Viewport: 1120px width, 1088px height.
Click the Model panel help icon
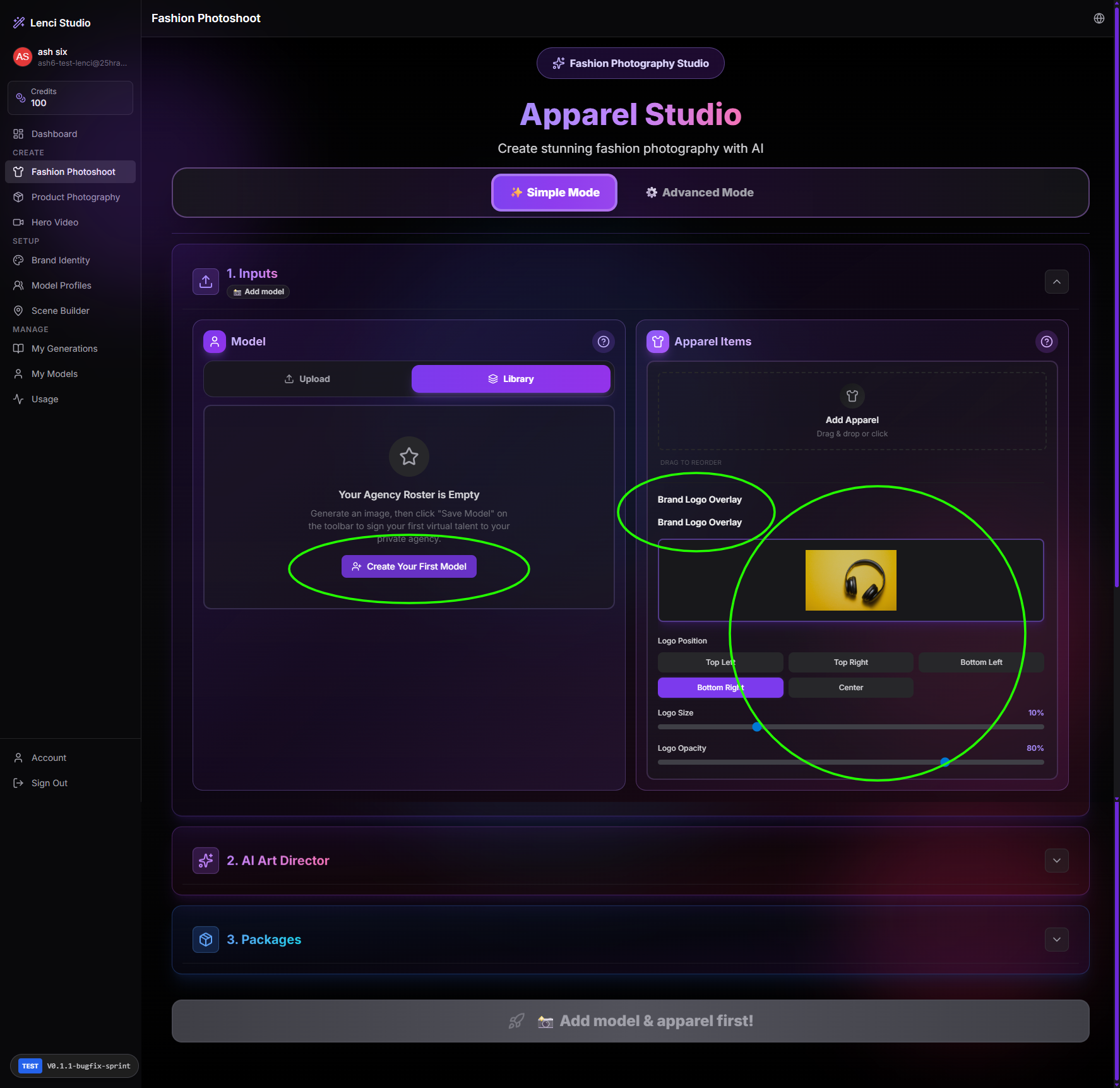click(603, 342)
